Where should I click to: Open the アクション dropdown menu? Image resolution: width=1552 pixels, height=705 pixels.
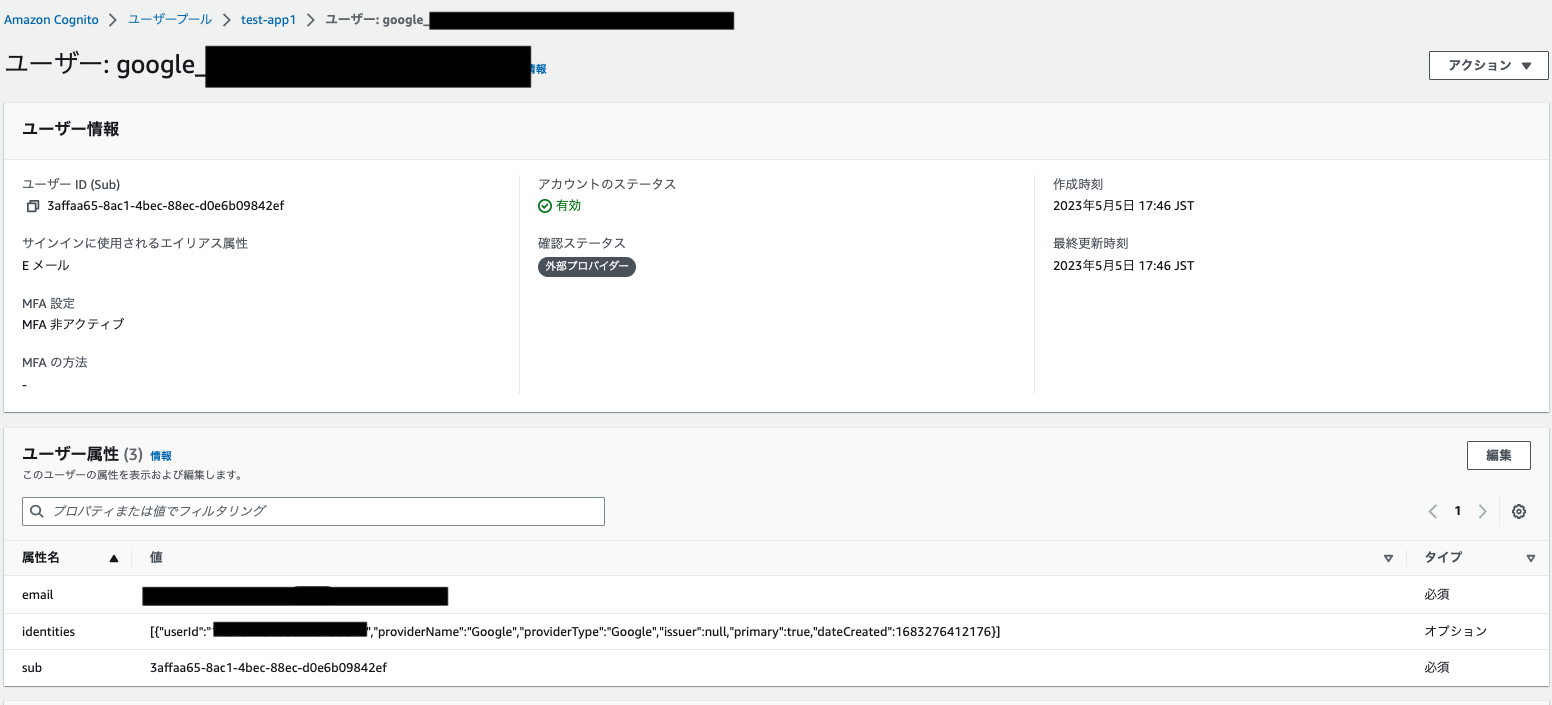click(1489, 65)
